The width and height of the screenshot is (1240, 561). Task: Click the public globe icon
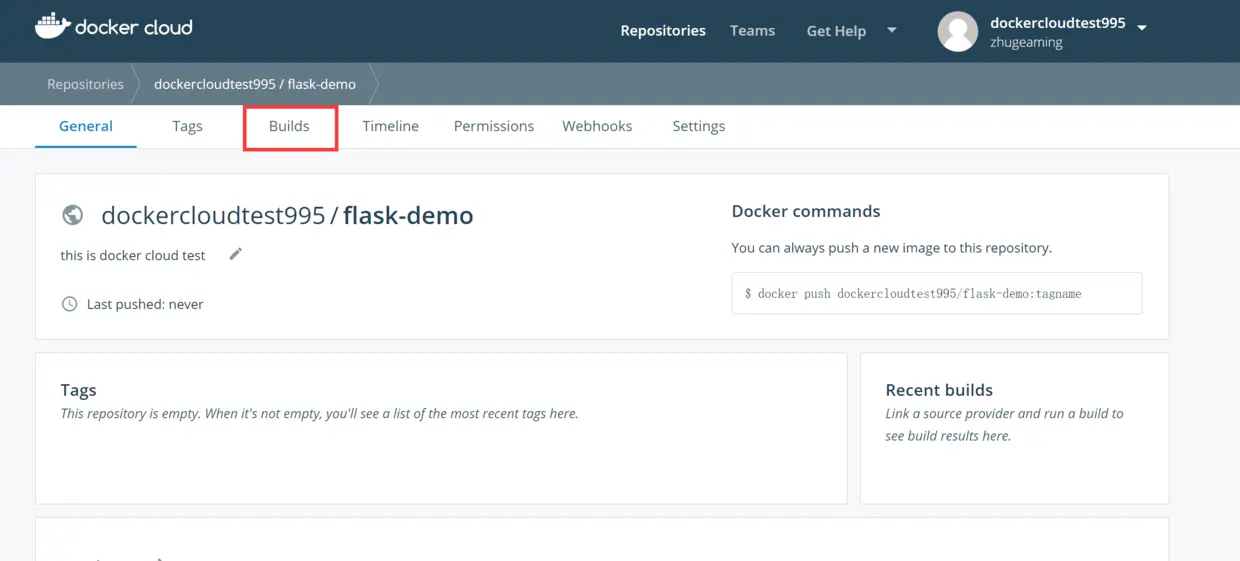tap(72, 215)
